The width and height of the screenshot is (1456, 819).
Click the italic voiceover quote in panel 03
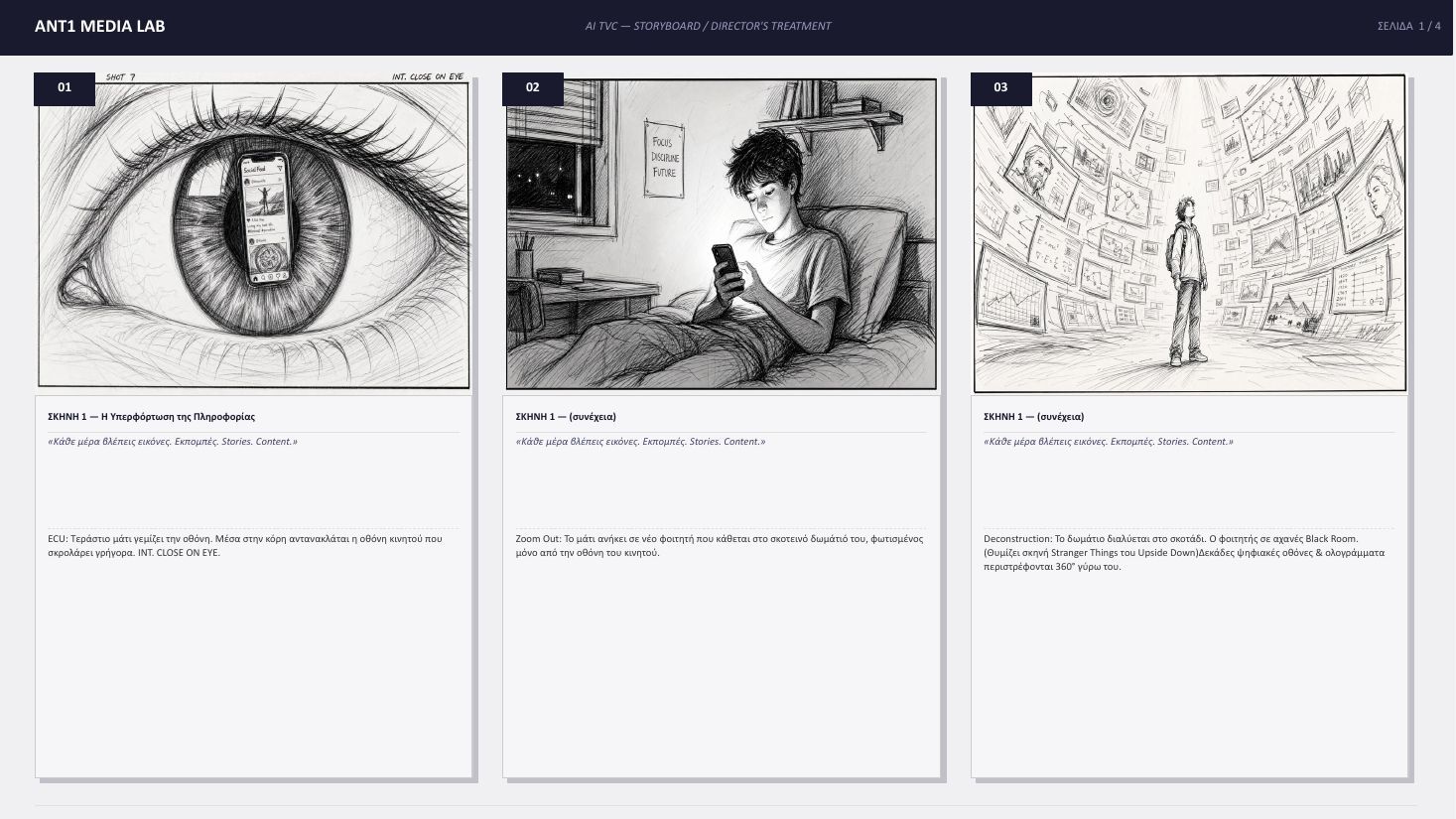click(1109, 442)
